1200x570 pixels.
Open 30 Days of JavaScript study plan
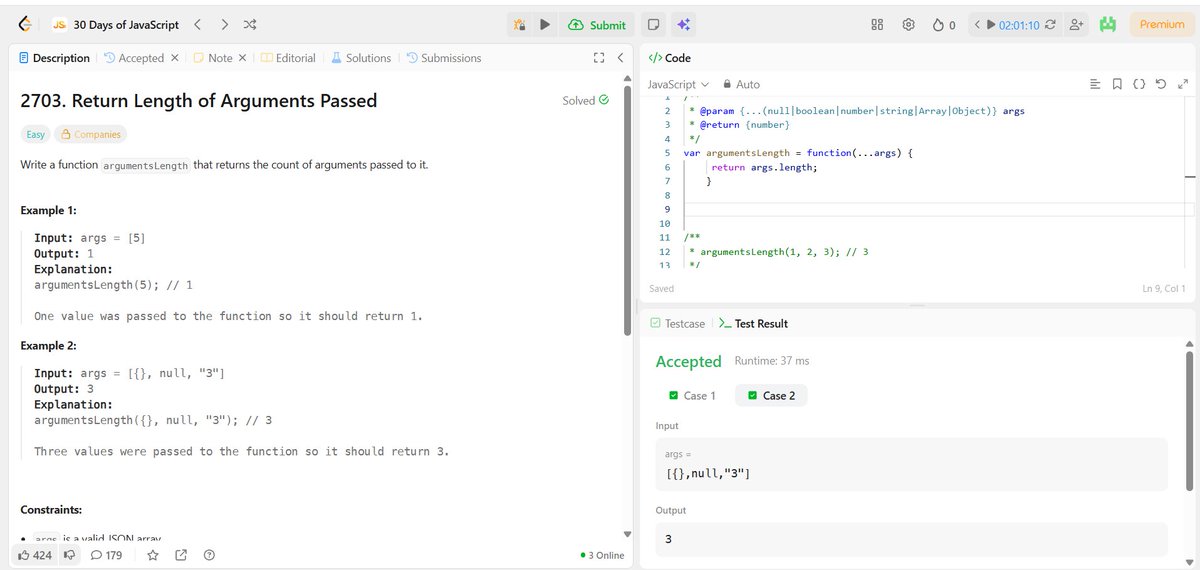click(x=116, y=24)
